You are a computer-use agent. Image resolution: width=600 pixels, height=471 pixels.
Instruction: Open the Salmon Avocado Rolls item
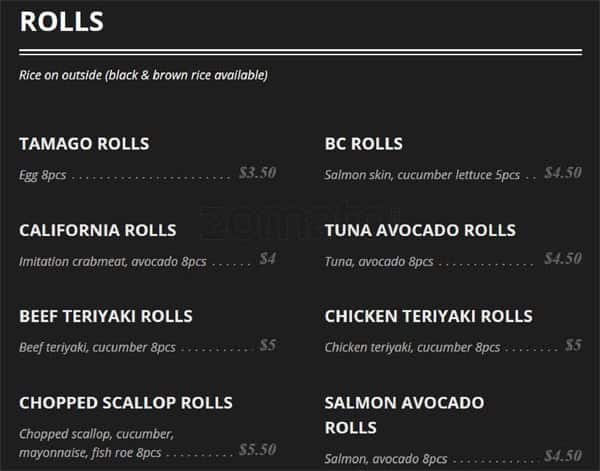pyautogui.click(x=404, y=414)
